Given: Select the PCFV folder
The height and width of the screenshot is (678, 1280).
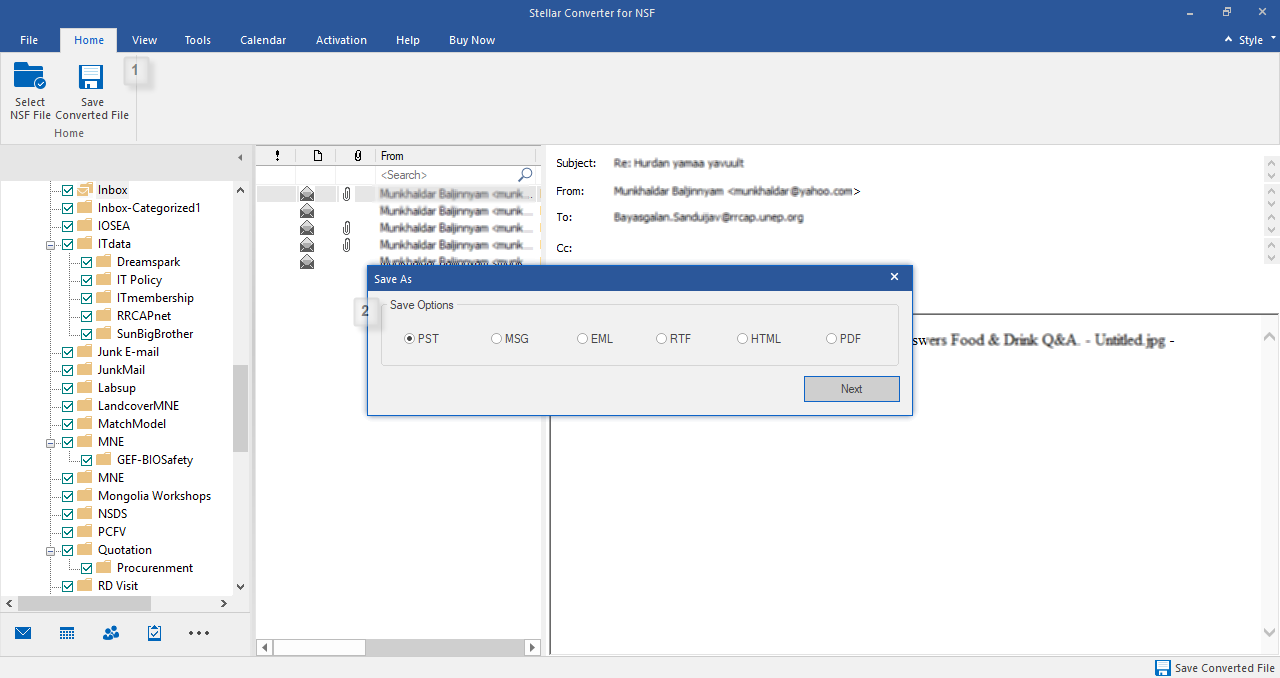Looking at the screenshot, I should coord(112,532).
